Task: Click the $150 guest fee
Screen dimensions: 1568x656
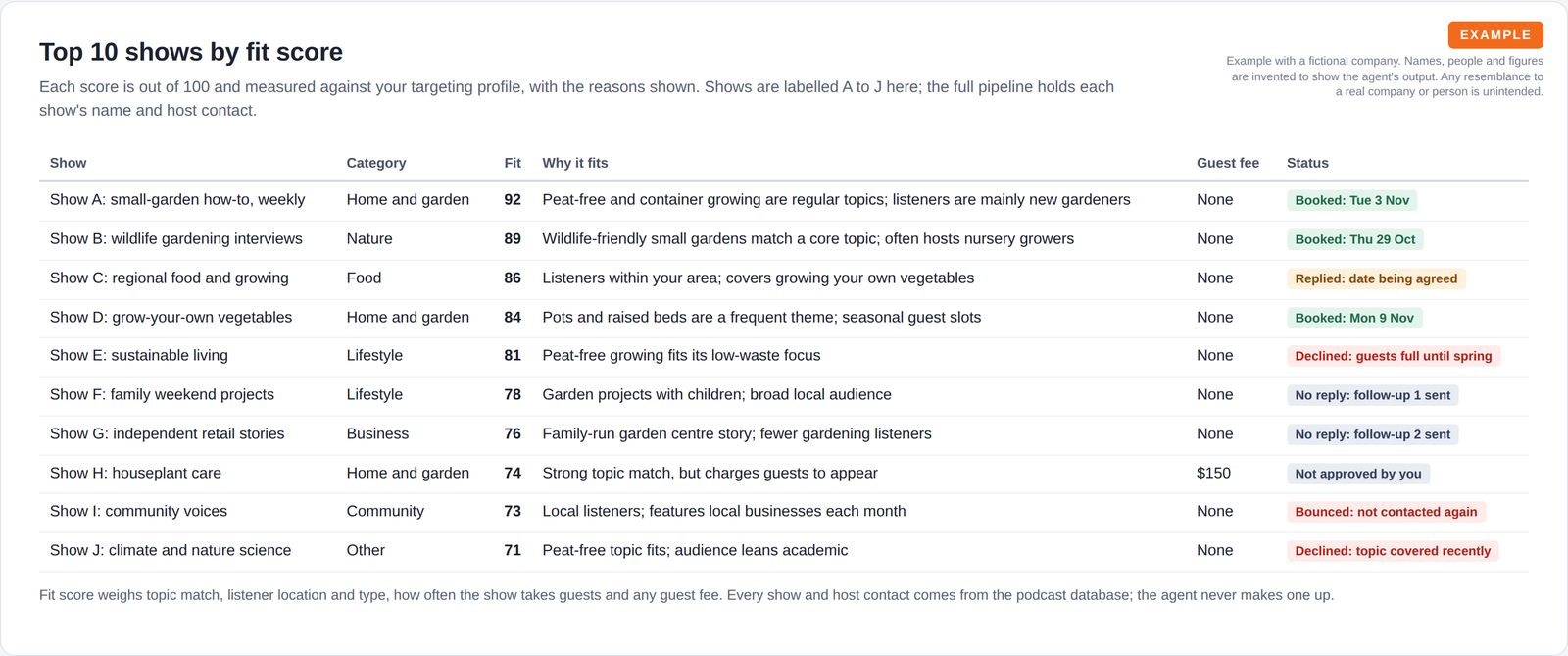Action: pyautogui.click(x=1213, y=474)
